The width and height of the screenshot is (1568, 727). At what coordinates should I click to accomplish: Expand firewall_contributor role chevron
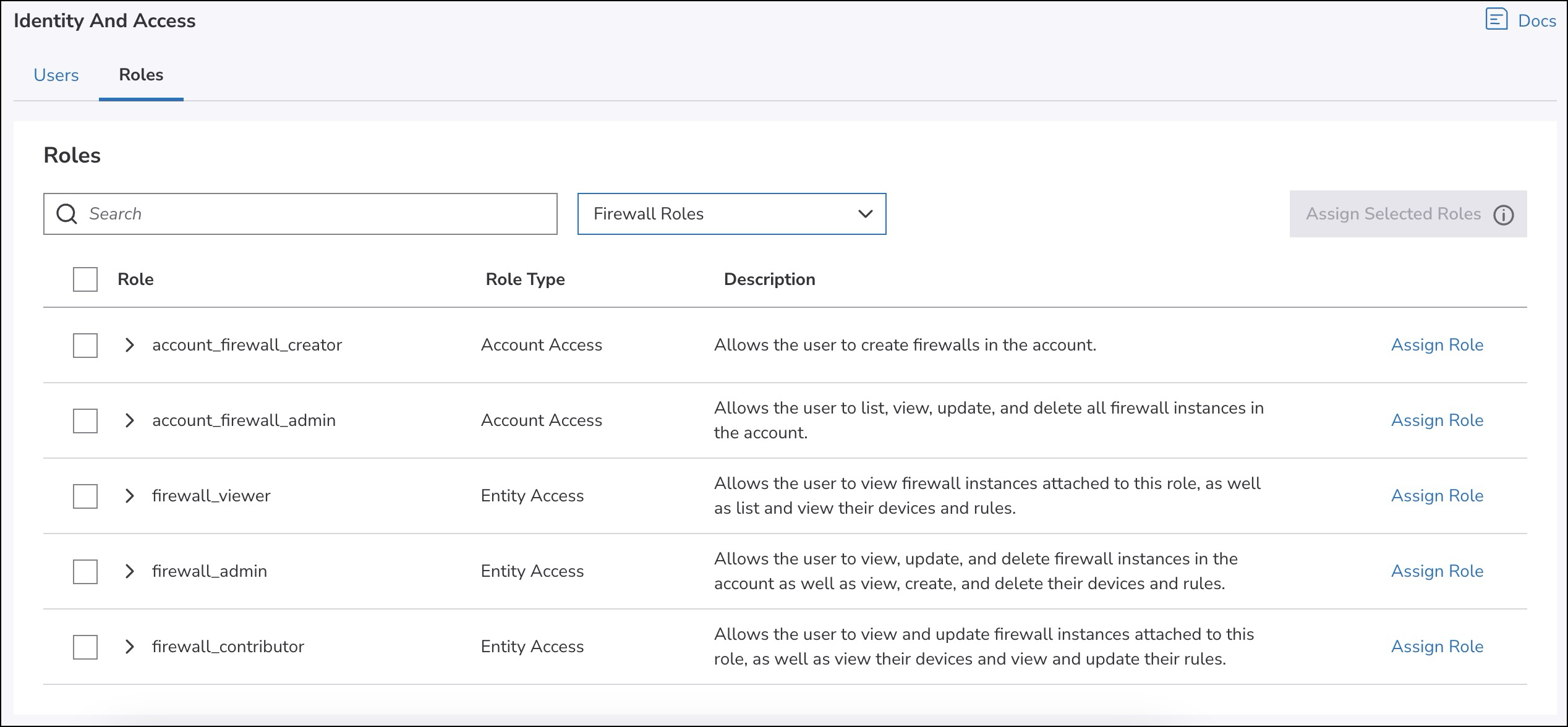point(129,647)
